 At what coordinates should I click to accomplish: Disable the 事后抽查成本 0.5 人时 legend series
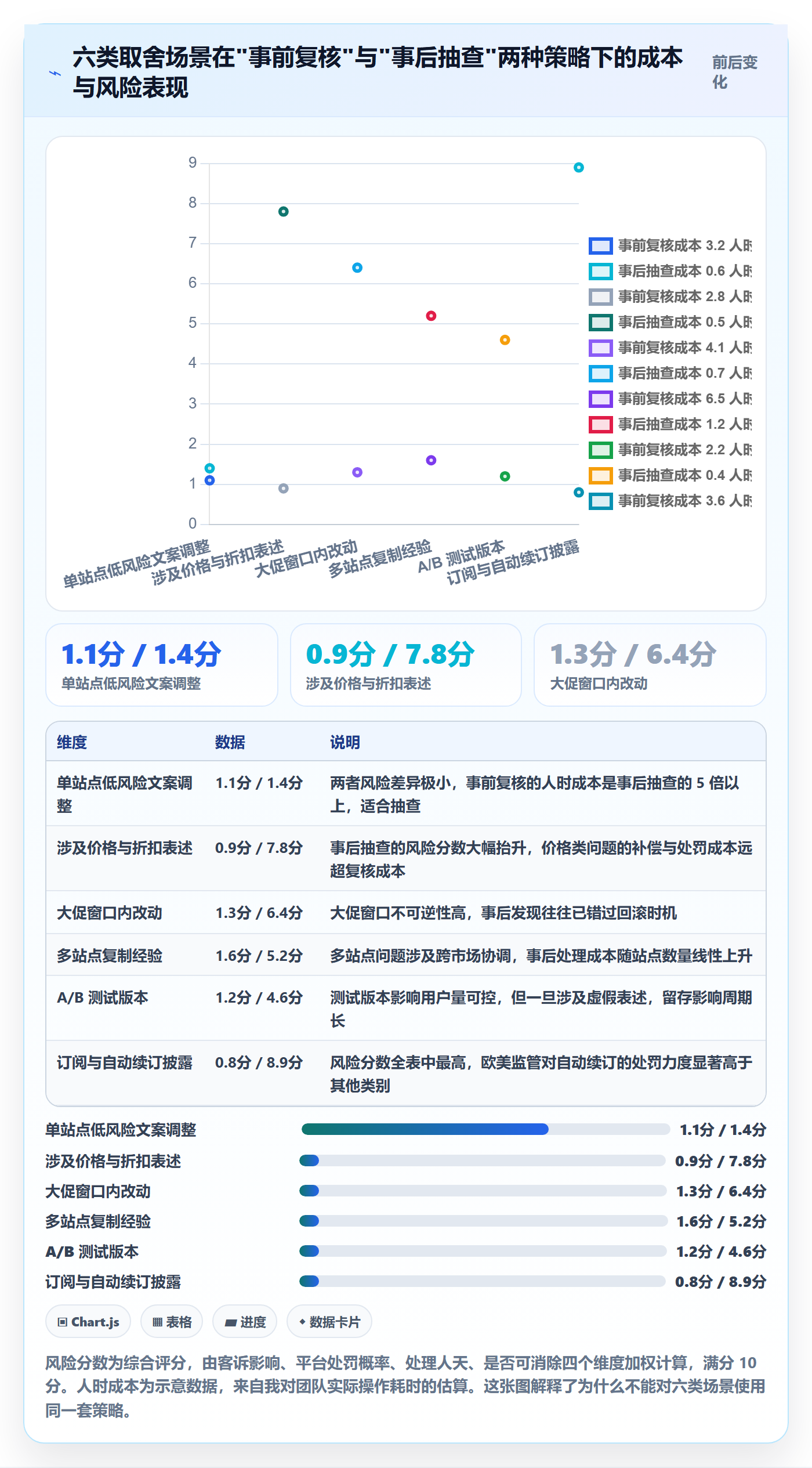pos(670,322)
